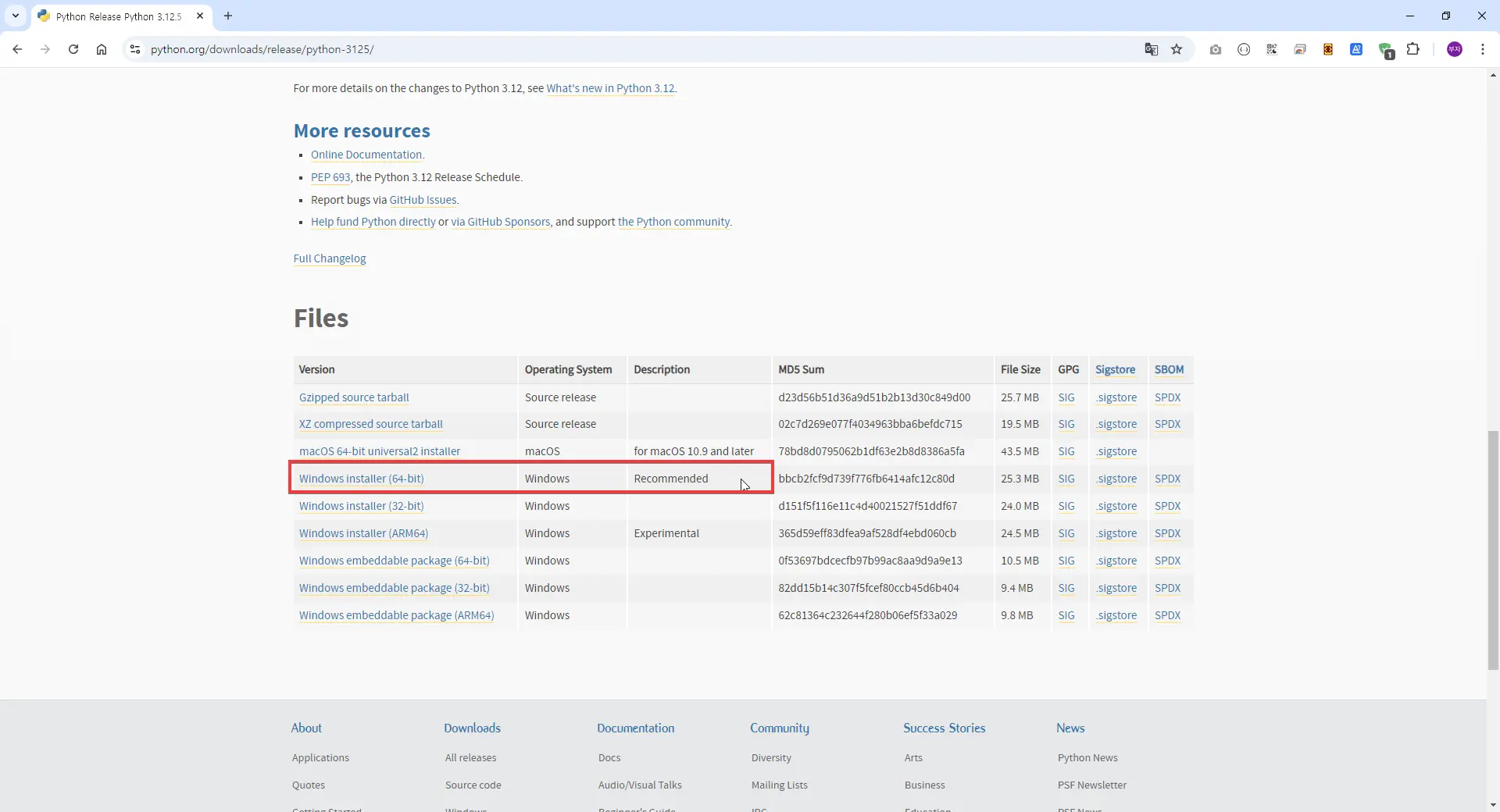Reload the Python release page
The image size is (1500, 812).
pos(73,49)
